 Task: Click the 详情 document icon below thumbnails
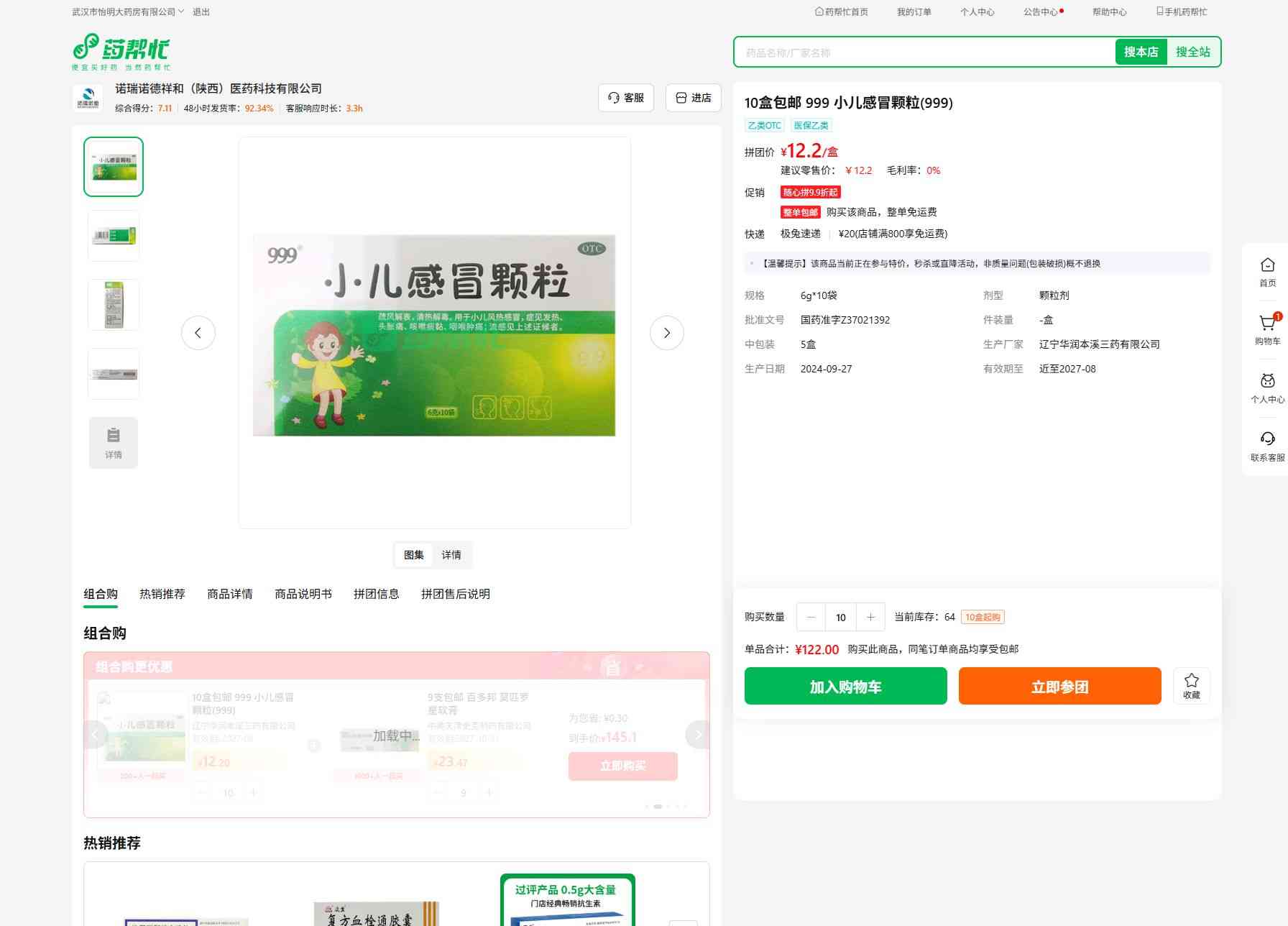[x=114, y=443]
